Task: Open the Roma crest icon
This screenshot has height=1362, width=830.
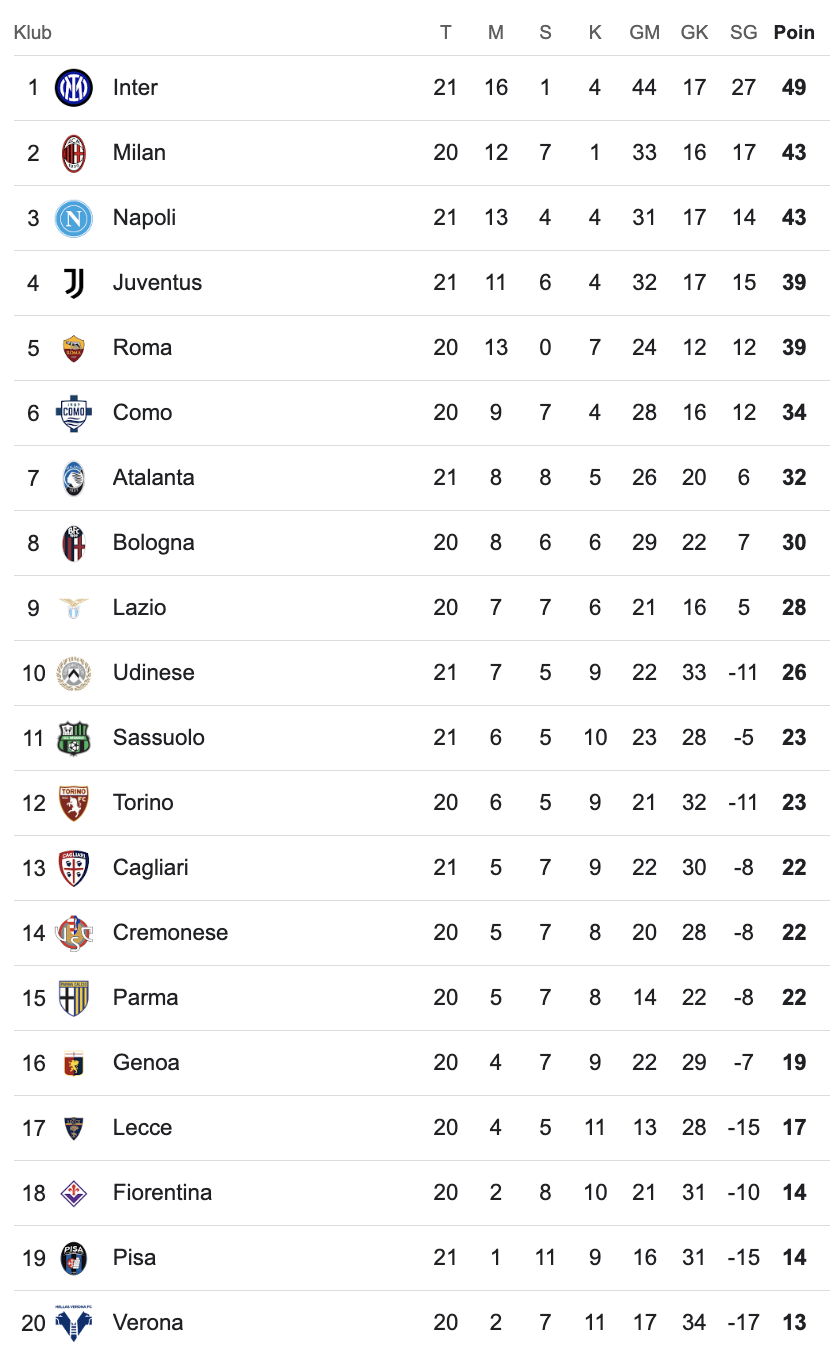Action: tap(74, 348)
